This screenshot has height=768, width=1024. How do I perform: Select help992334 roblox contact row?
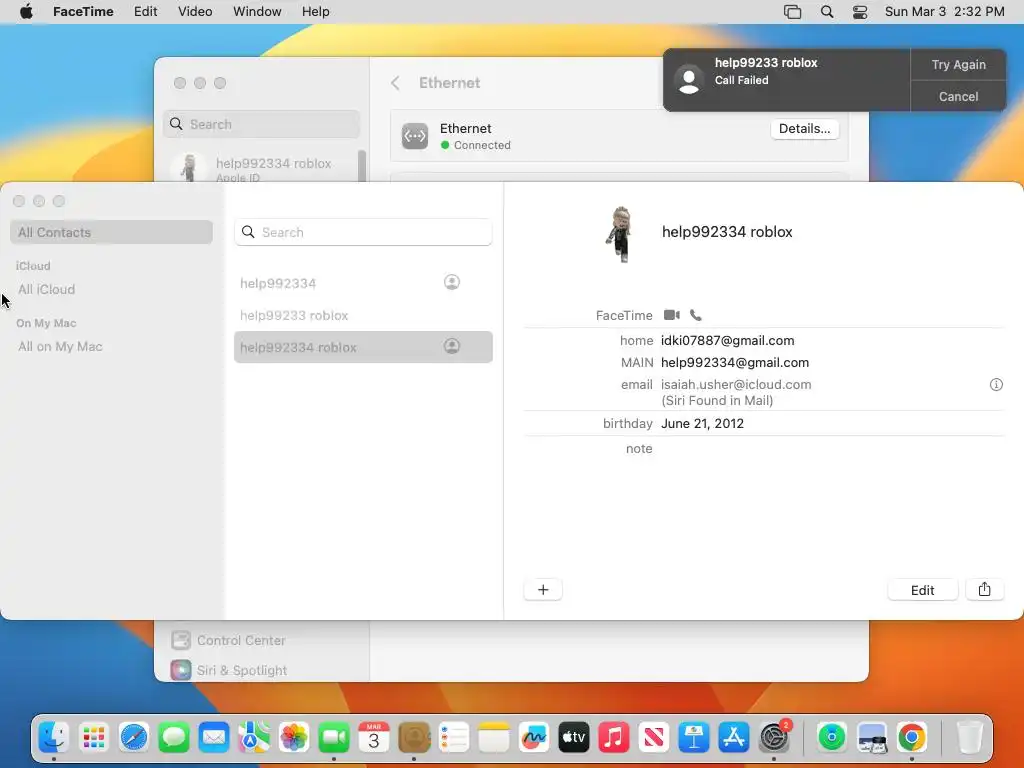point(363,347)
